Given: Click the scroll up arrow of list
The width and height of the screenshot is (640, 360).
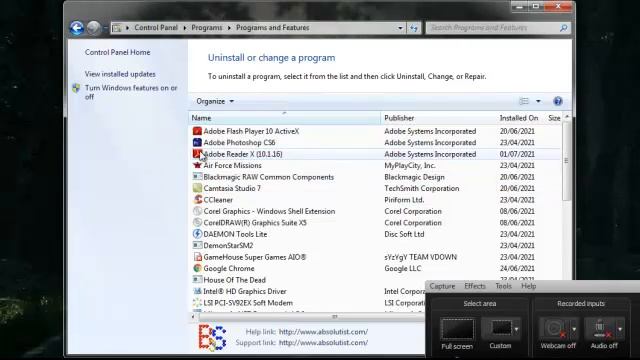Looking at the screenshot, I should click(567, 117).
